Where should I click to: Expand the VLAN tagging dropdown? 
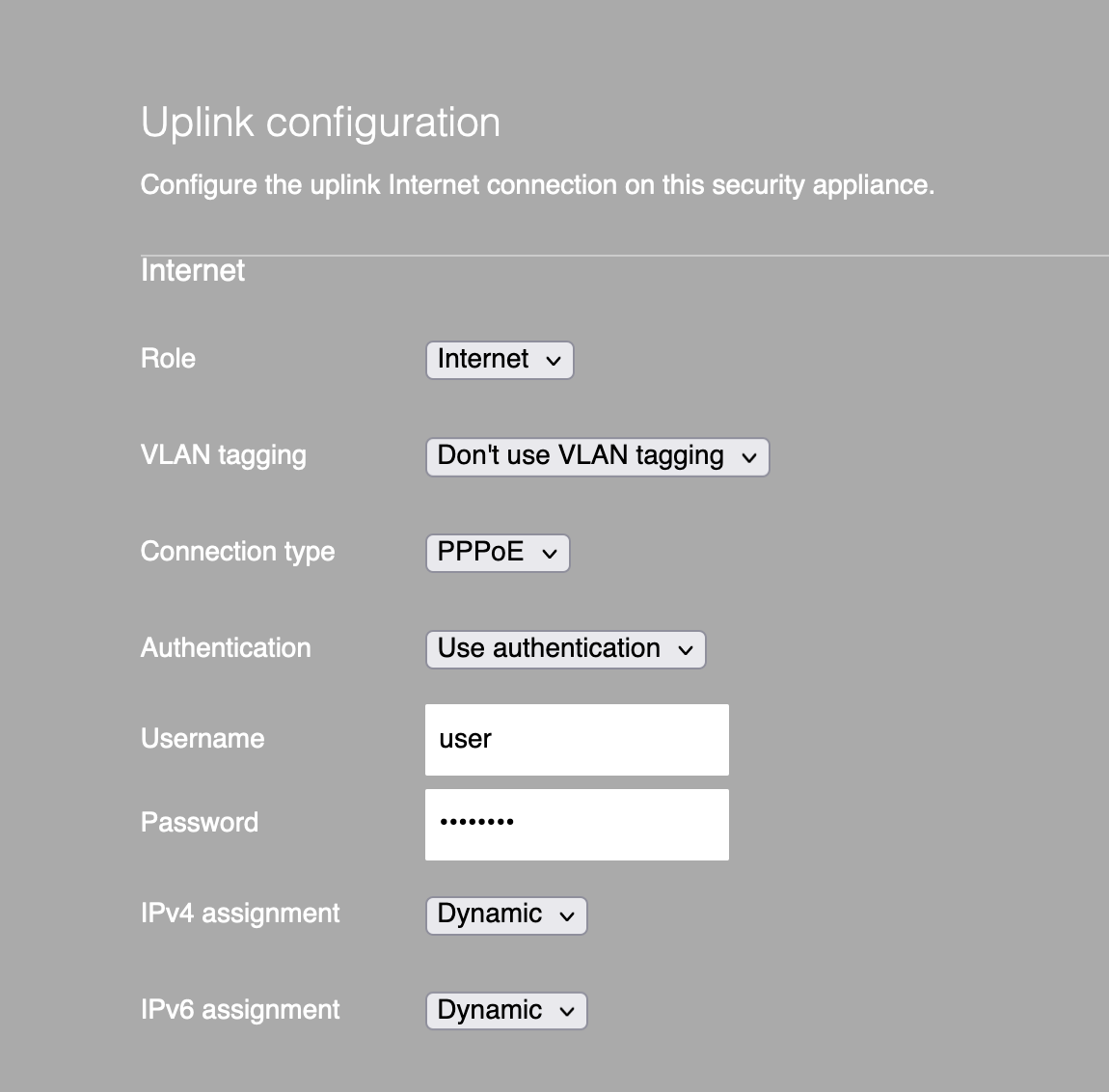pos(598,457)
